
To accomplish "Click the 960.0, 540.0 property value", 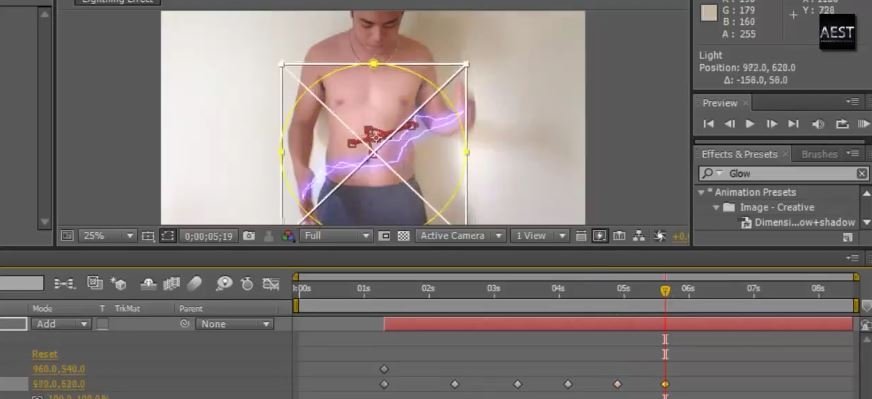I will [x=58, y=369].
